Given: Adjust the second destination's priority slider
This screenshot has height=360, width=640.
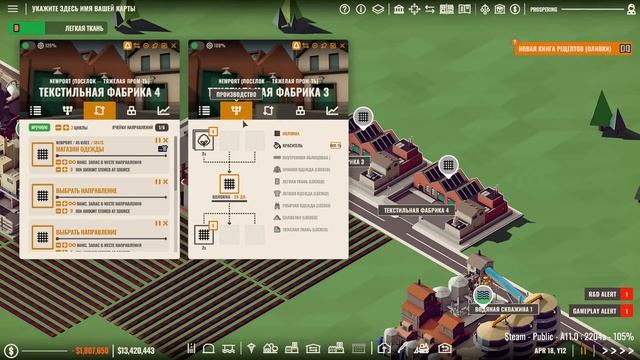Looking at the screenshot, I should pyautogui.click(x=111, y=197).
